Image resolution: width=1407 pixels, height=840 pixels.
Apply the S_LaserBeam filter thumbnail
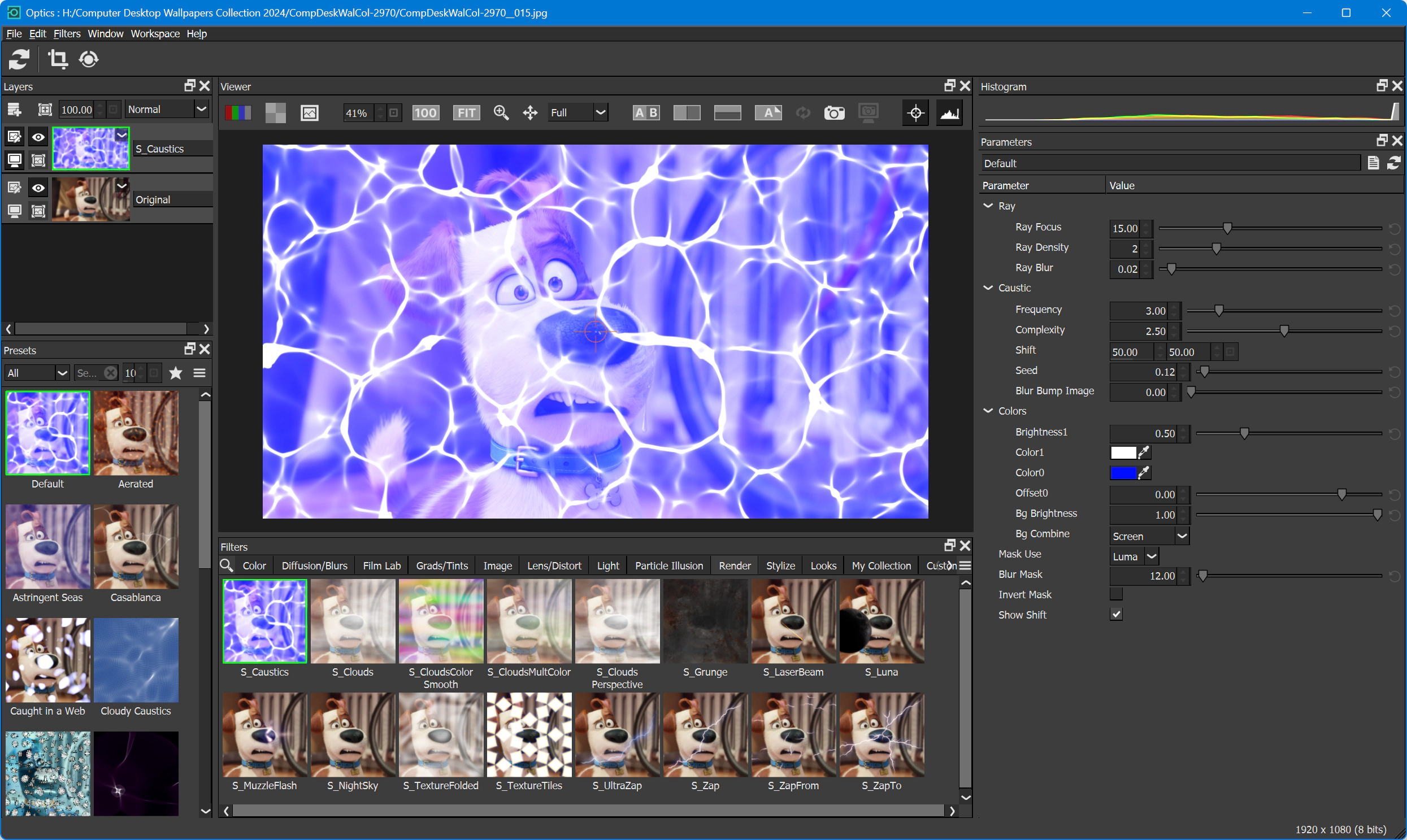coord(793,621)
